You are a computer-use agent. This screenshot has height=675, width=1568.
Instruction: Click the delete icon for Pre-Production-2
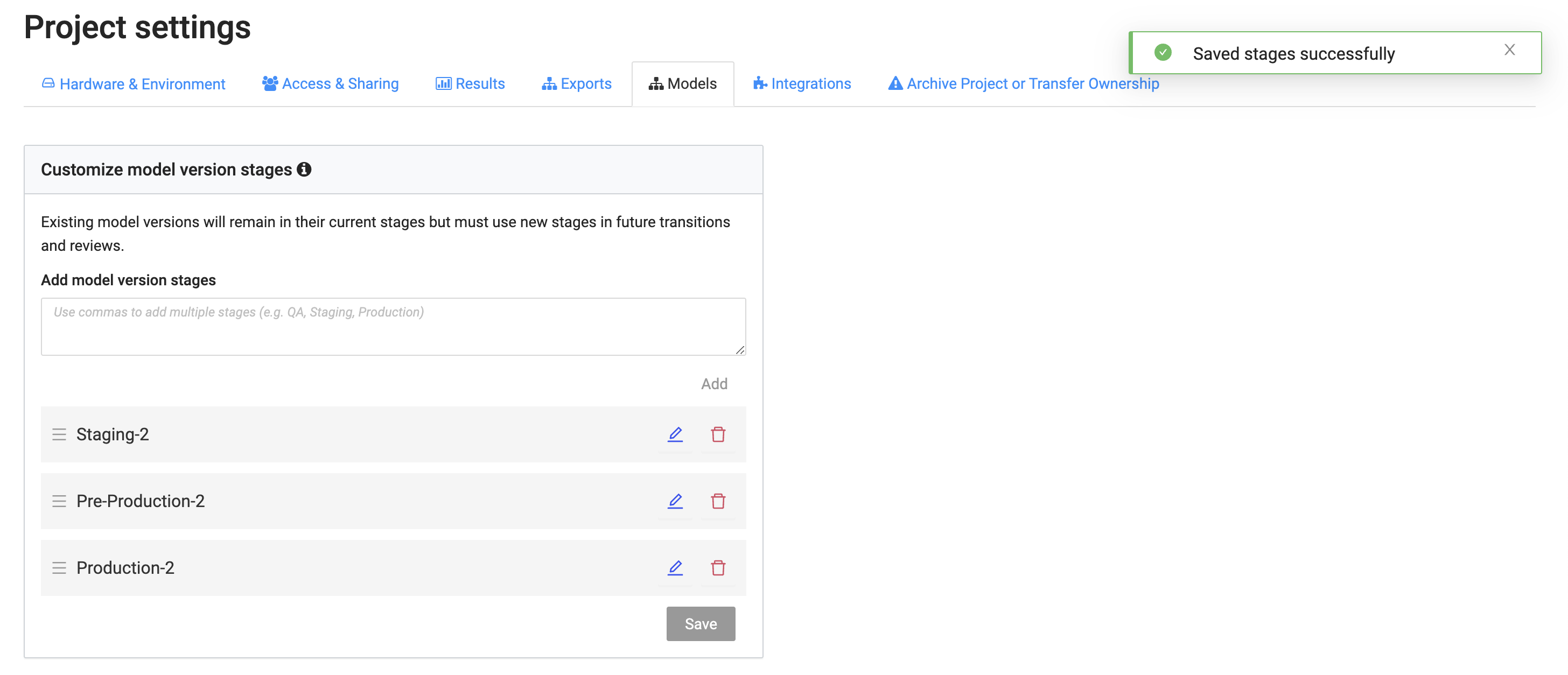point(718,500)
